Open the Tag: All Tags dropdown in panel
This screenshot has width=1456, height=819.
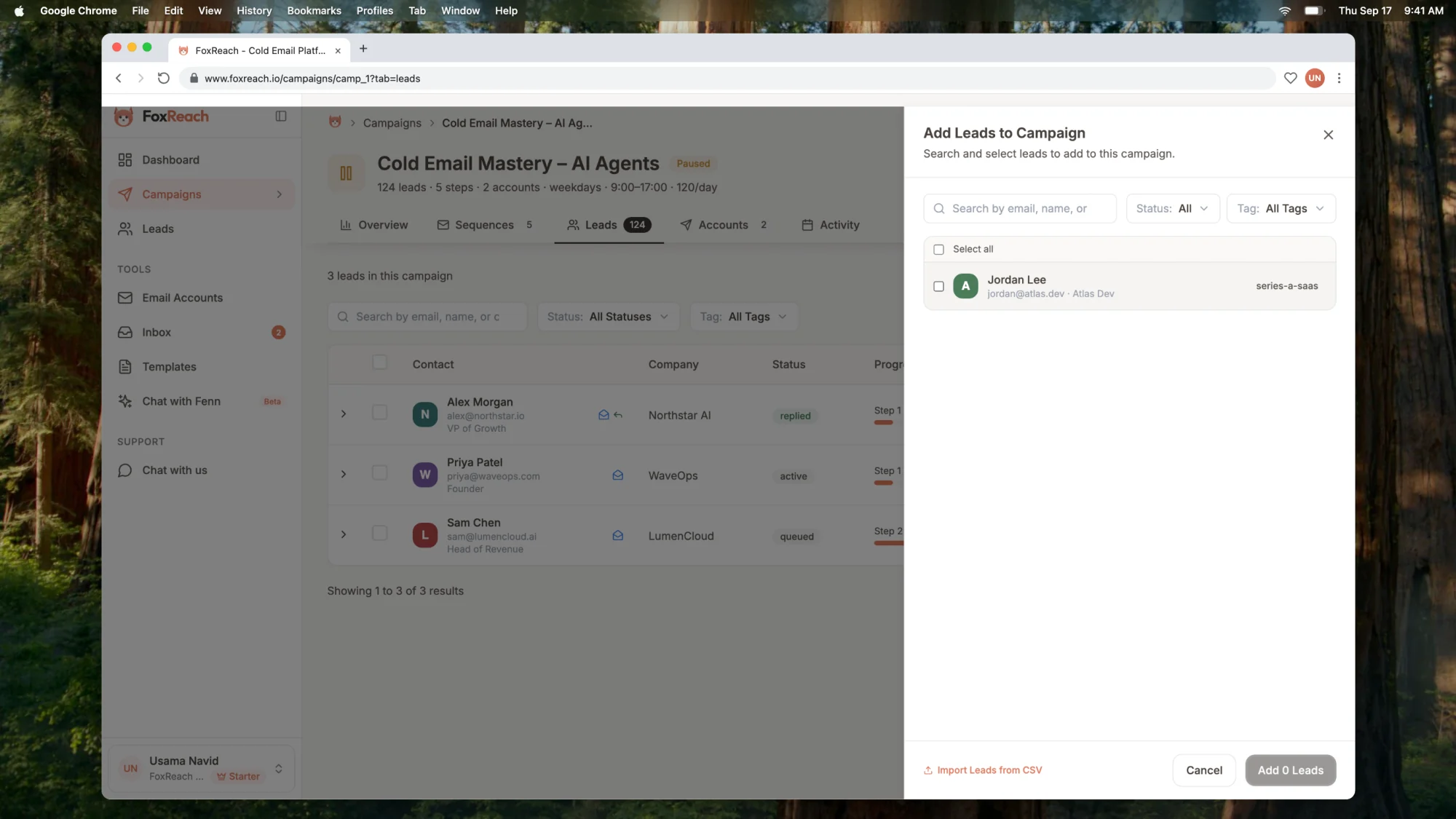click(1281, 209)
